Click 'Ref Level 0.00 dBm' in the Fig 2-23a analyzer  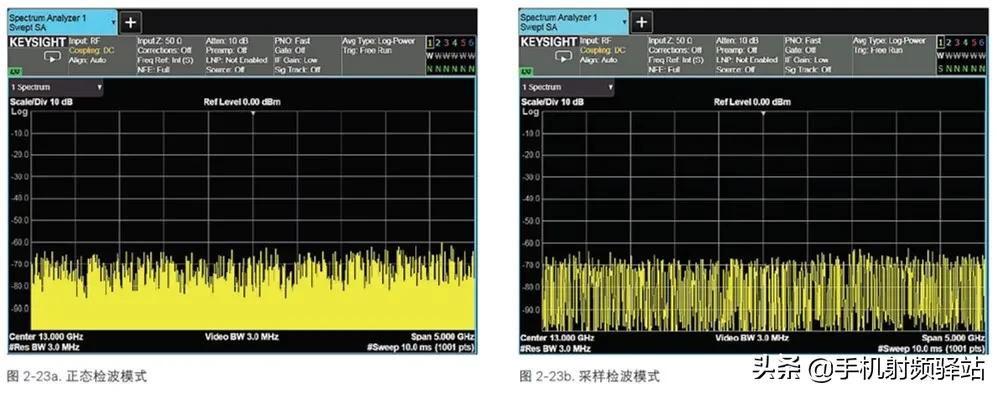(x=242, y=102)
